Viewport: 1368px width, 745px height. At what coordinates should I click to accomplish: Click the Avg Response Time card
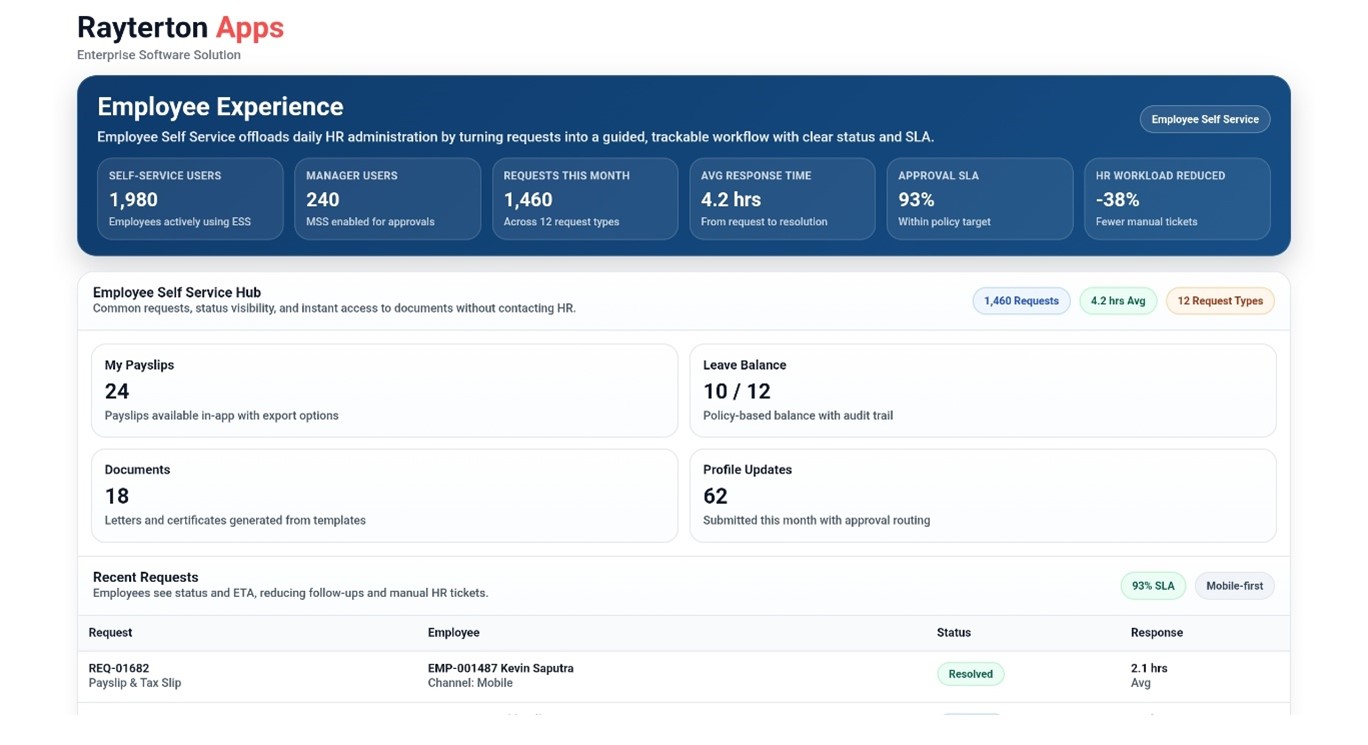tap(782, 198)
